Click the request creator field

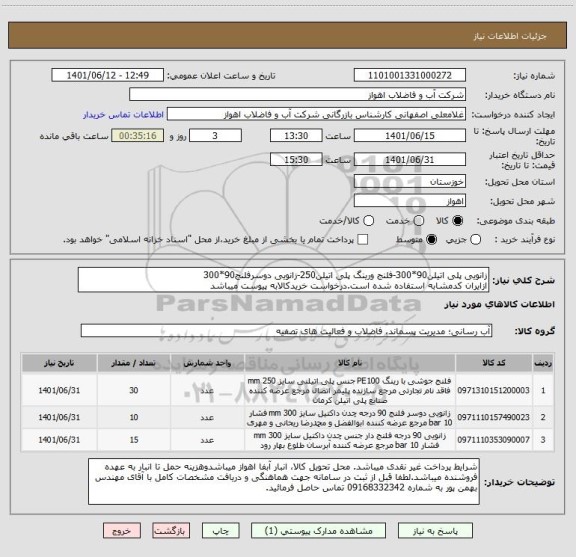[x=316, y=114]
